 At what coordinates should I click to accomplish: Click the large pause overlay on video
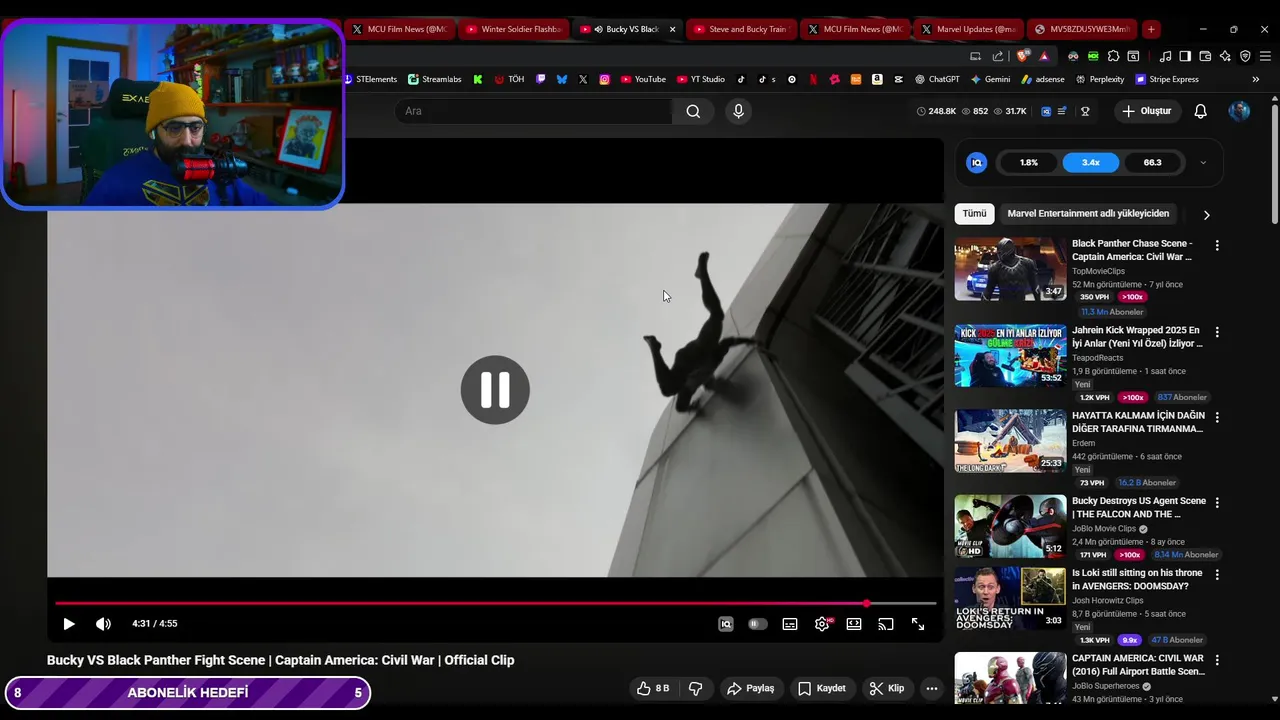tap(495, 390)
